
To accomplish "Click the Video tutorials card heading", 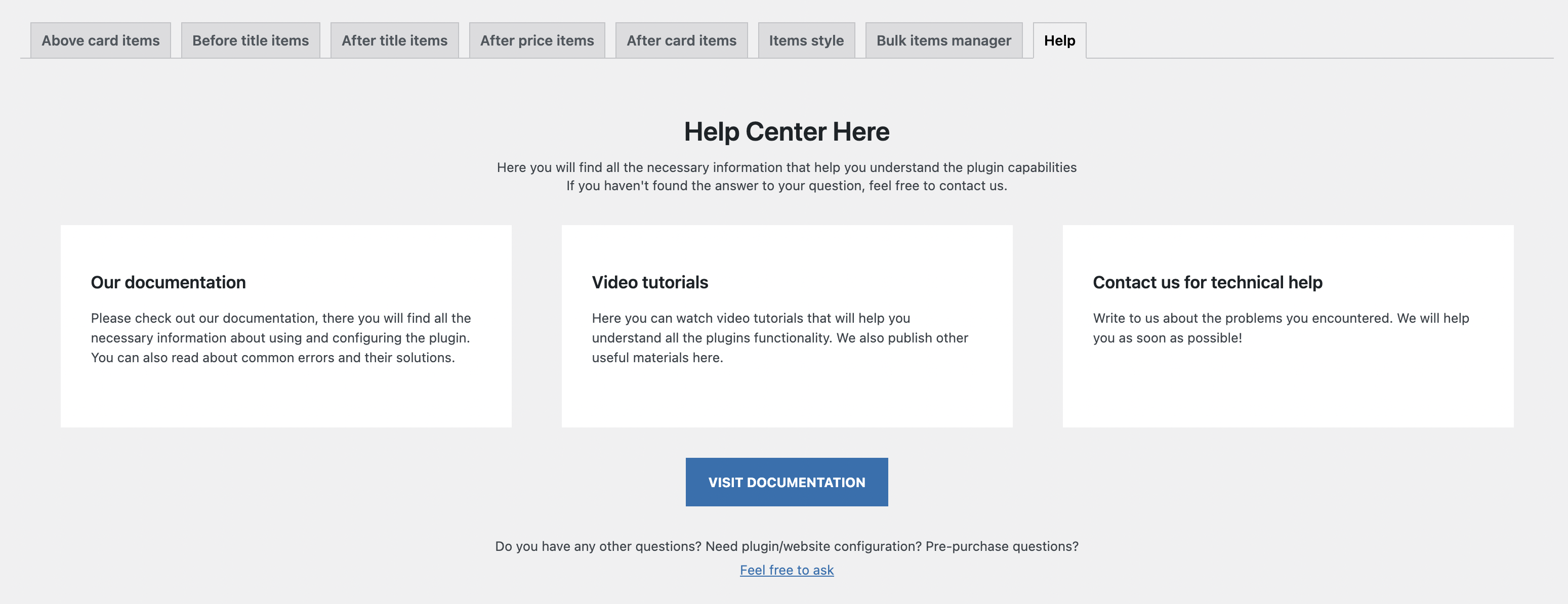I will 649,282.
